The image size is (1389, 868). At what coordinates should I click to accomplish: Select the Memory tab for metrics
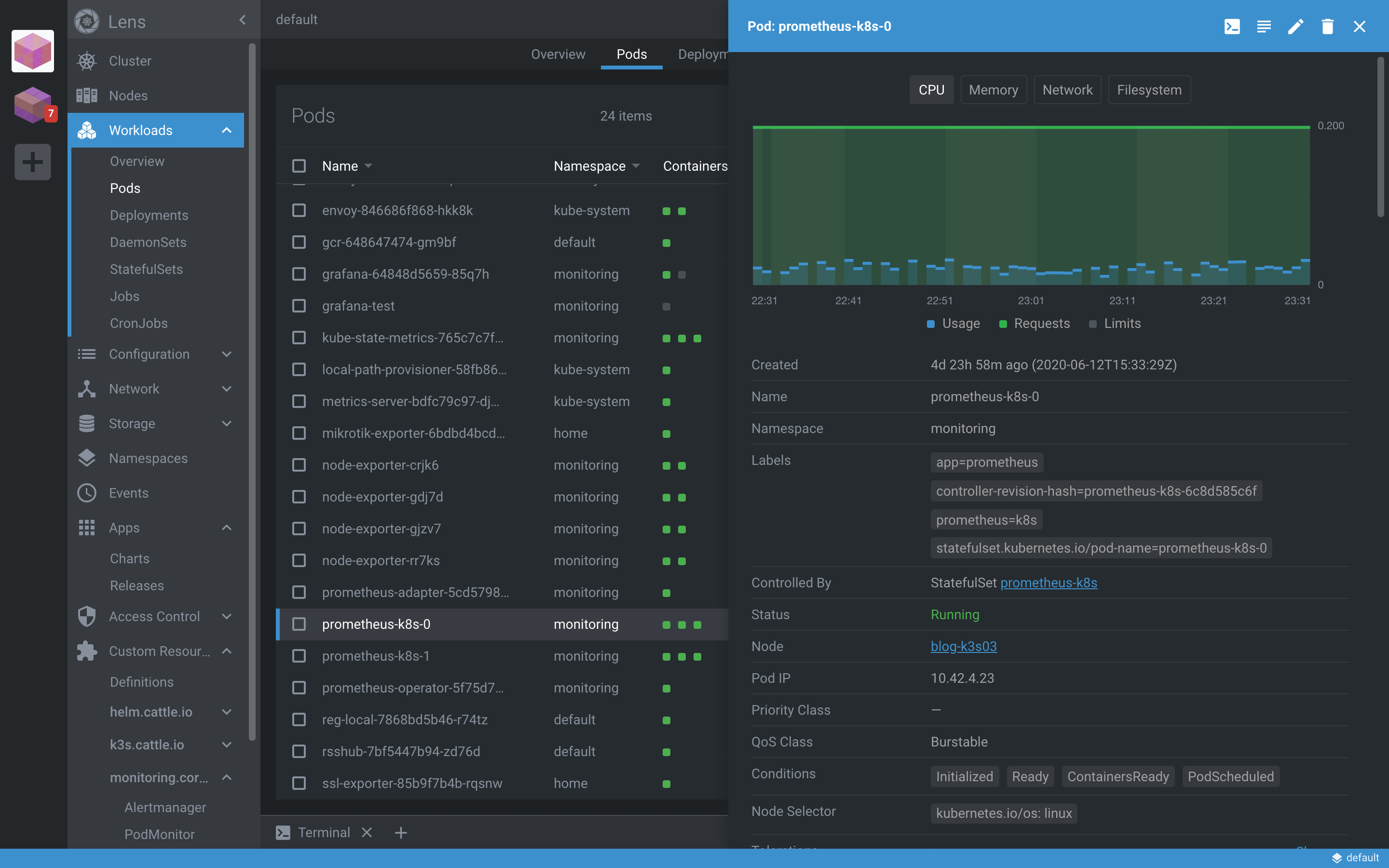993,89
